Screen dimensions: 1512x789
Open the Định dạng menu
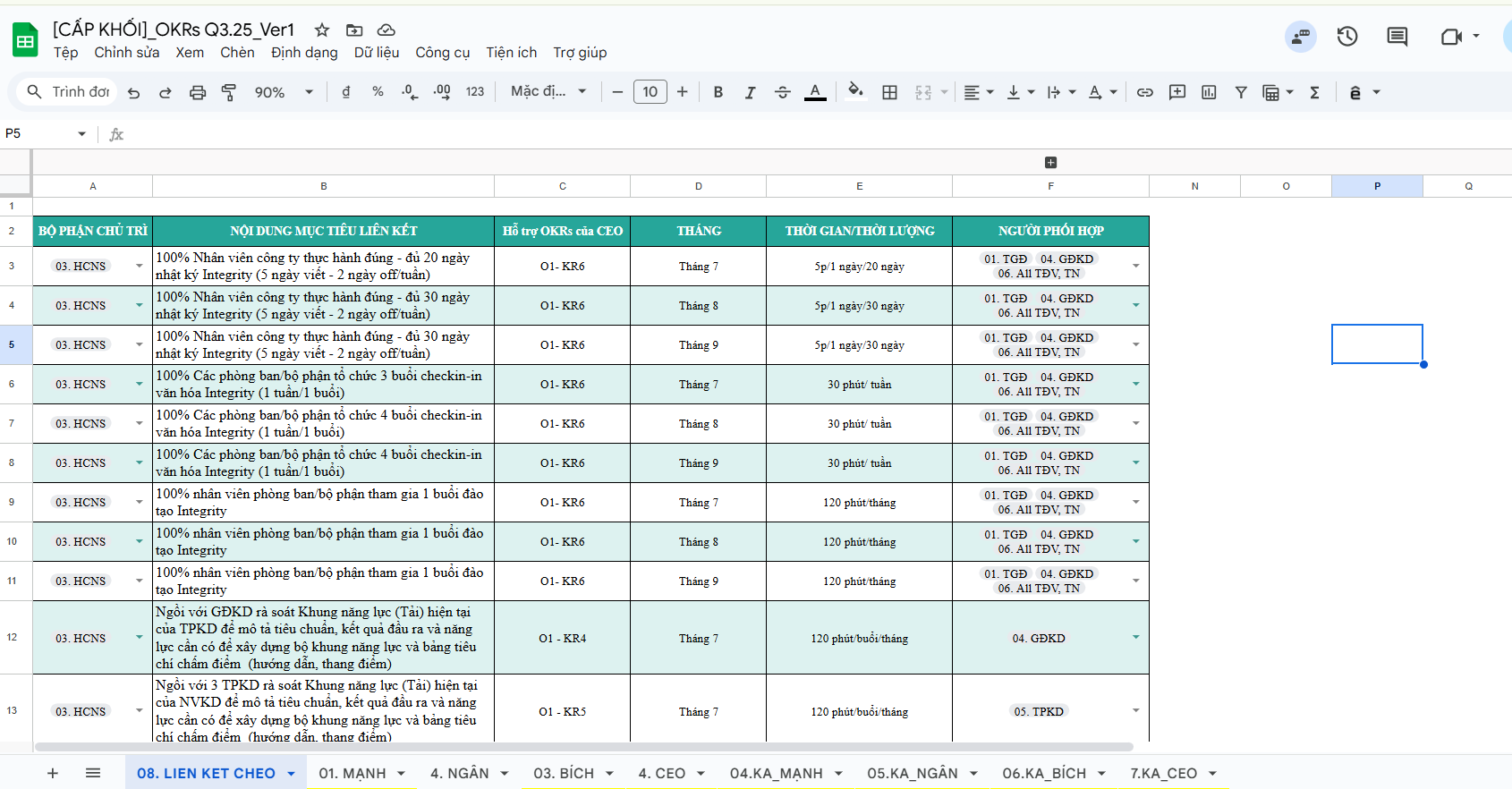tap(304, 53)
